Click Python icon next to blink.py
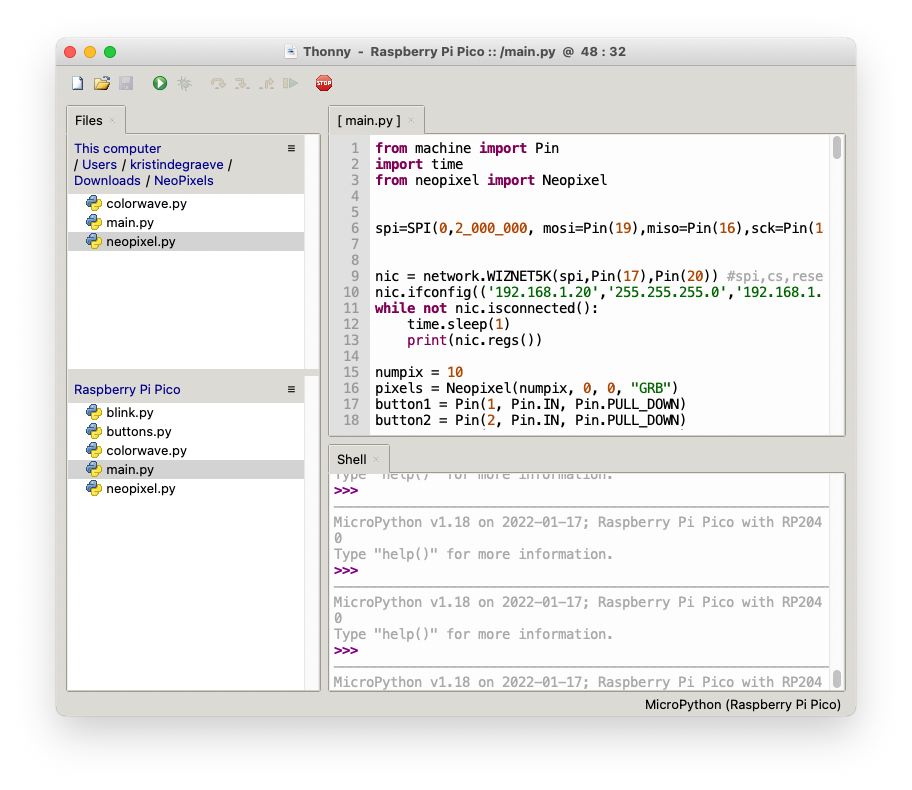 (94, 412)
